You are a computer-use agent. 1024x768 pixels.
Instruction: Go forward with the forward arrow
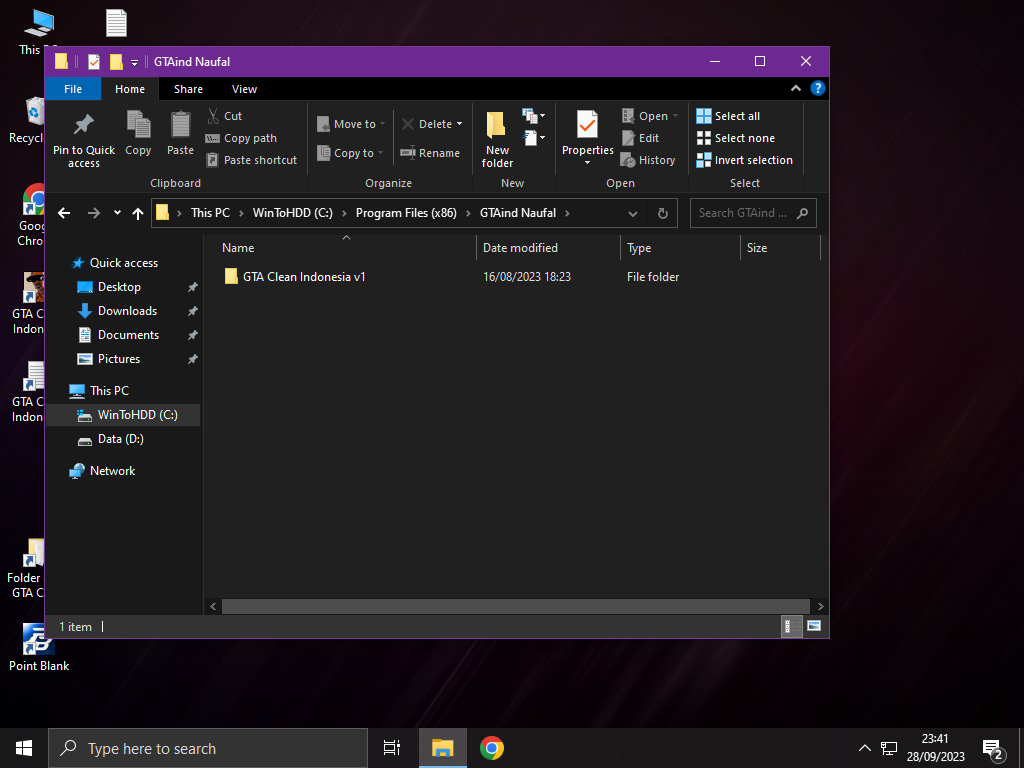(94, 213)
